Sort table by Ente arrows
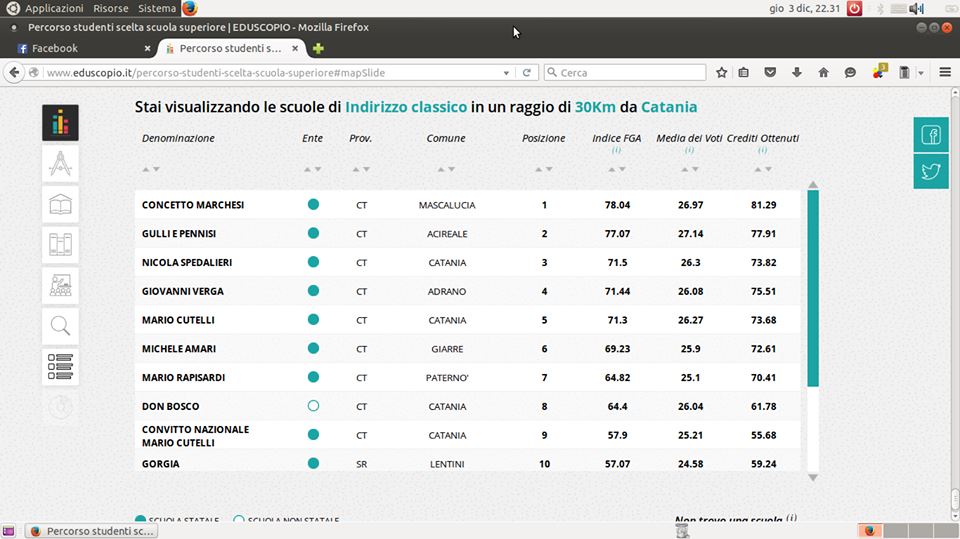This screenshot has width=960, height=539. [x=313, y=169]
